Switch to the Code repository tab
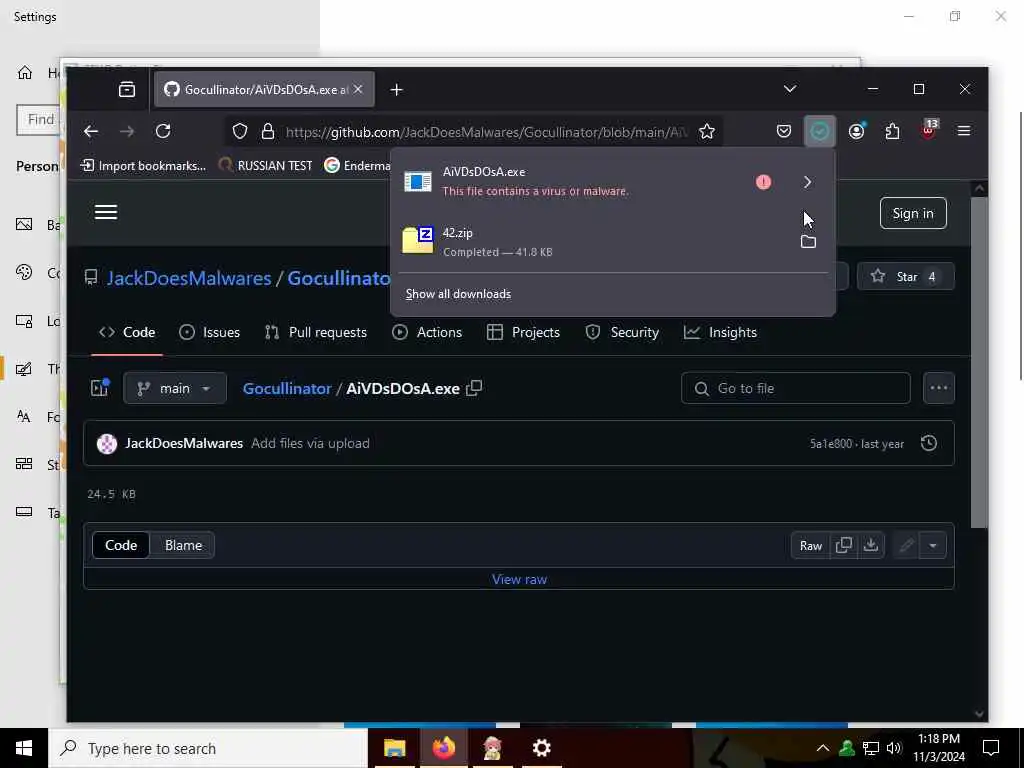The width and height of the screenshot is (1024, 768). [127, 332]
